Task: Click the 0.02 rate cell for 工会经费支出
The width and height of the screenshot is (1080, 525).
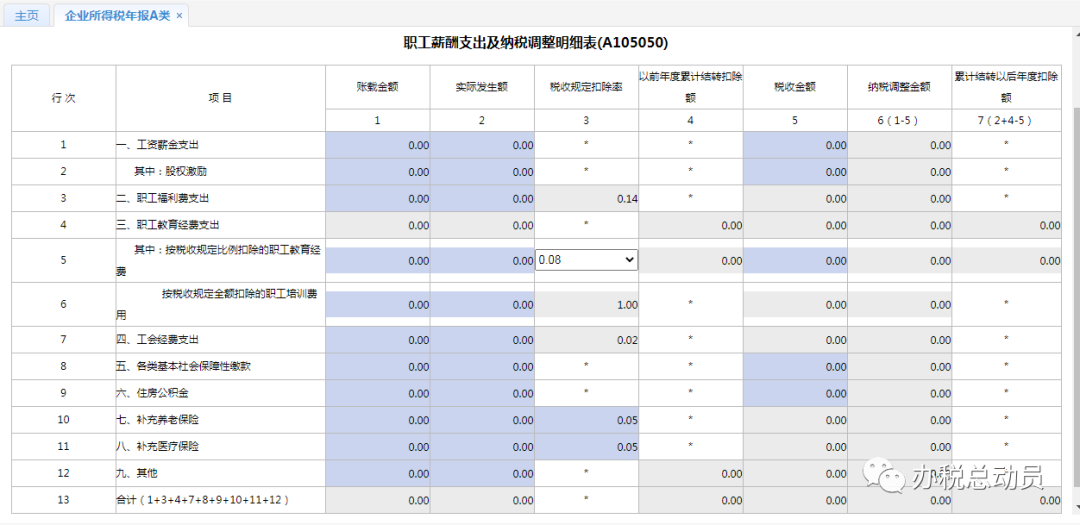Action: coord(586,340)
